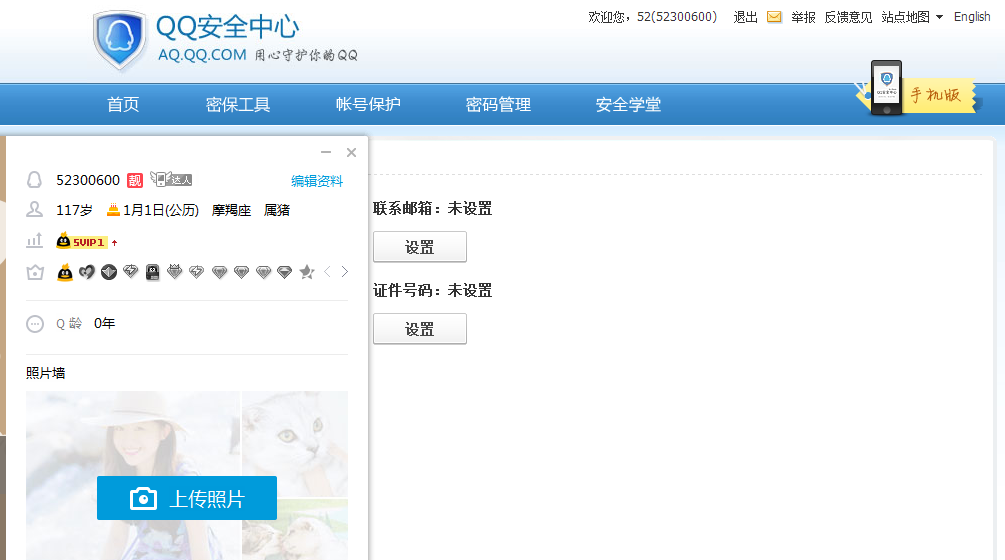Click the person silhouette icon beside 117岁
1005x560 pixels.
(34, 209)
